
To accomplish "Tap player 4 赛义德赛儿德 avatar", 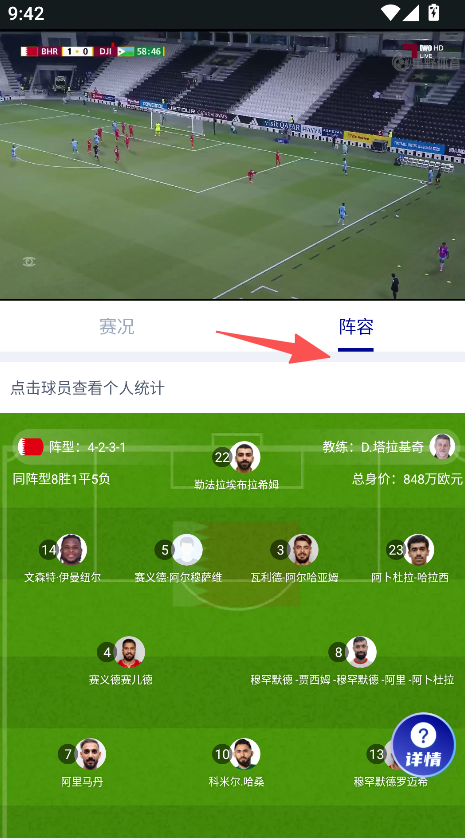I will [x=129, y=652].
